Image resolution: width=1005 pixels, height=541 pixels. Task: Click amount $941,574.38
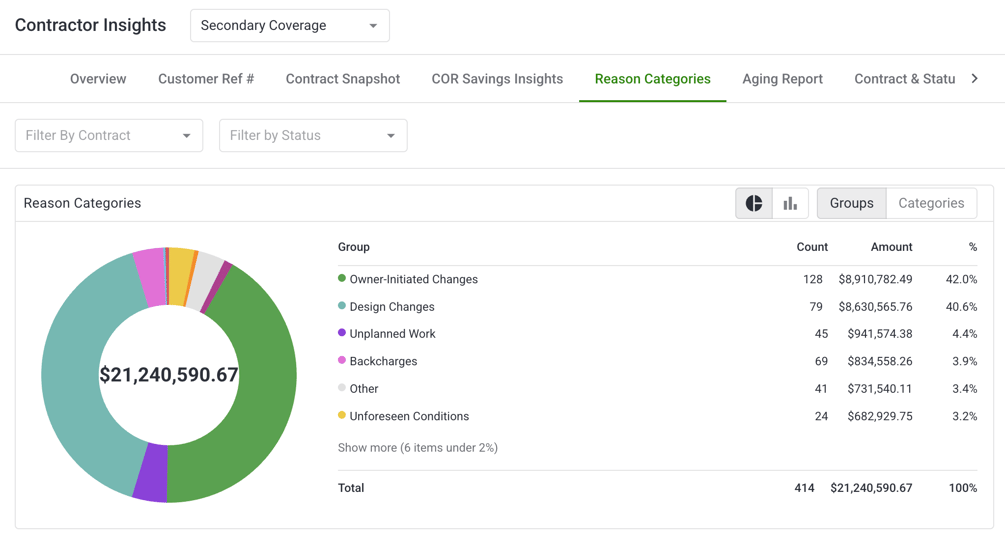coord(880,334)
